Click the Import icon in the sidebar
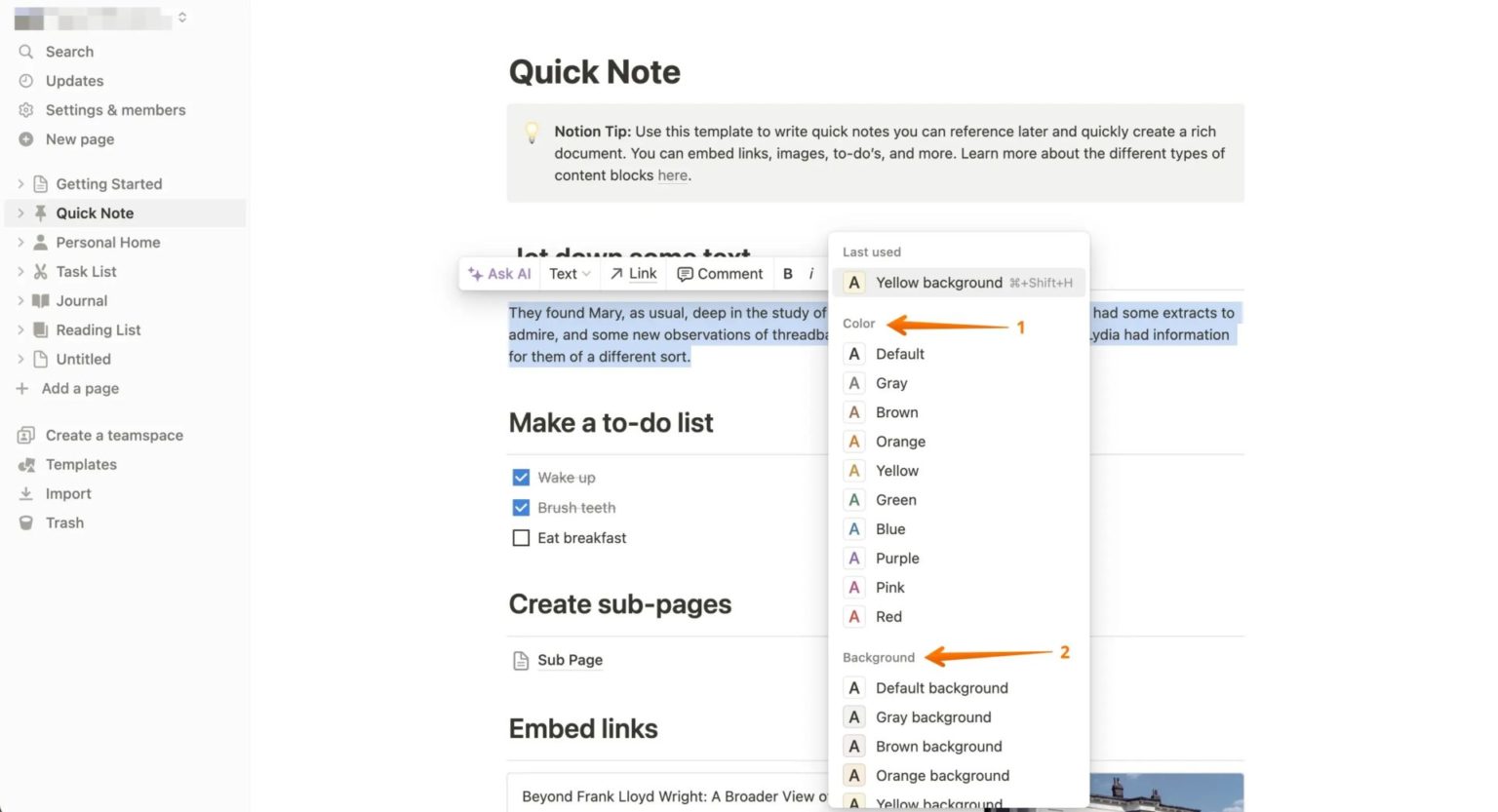 coord(26,493)
